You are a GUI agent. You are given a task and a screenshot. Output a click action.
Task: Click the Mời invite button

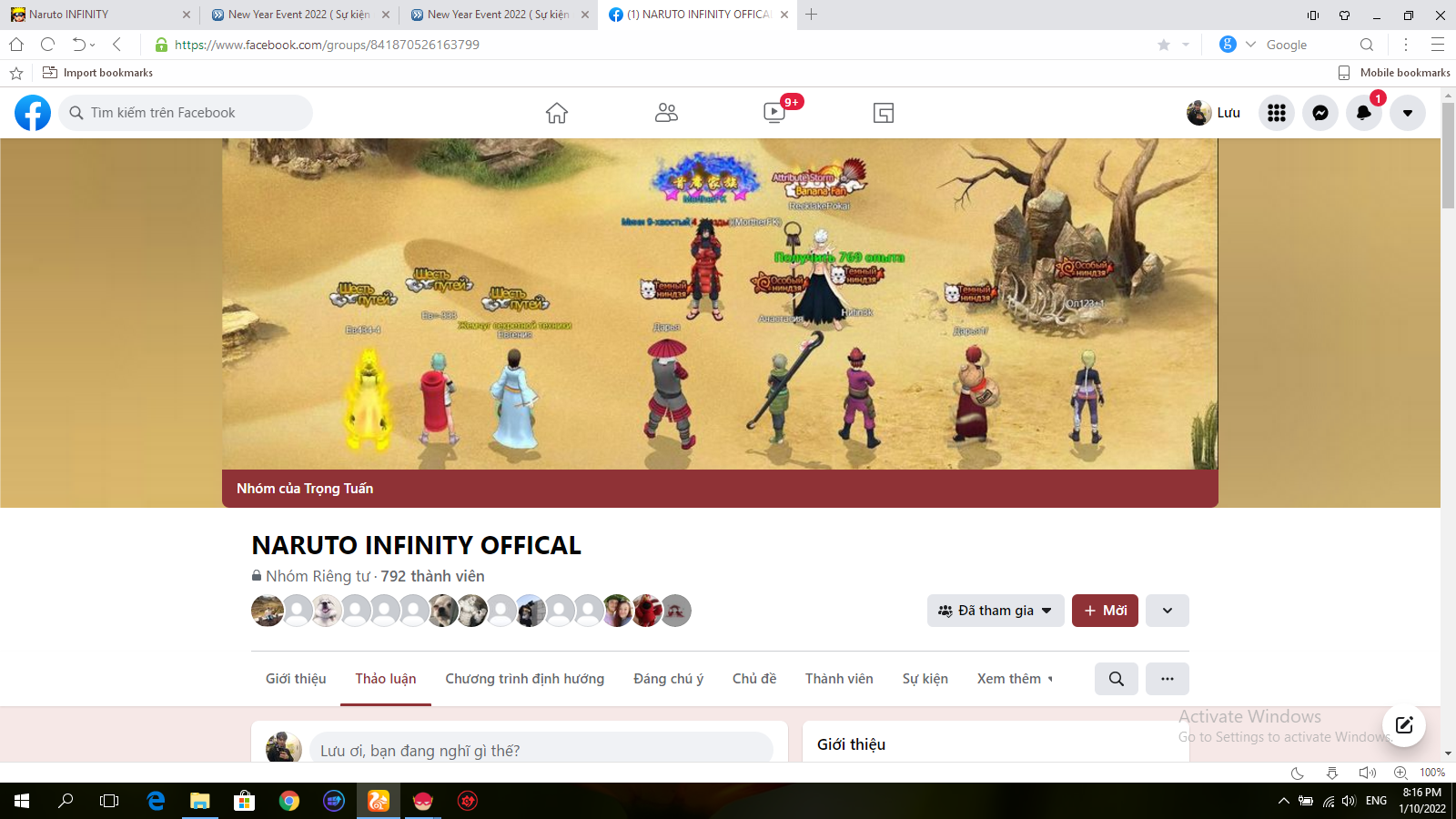click(1105, 611)
